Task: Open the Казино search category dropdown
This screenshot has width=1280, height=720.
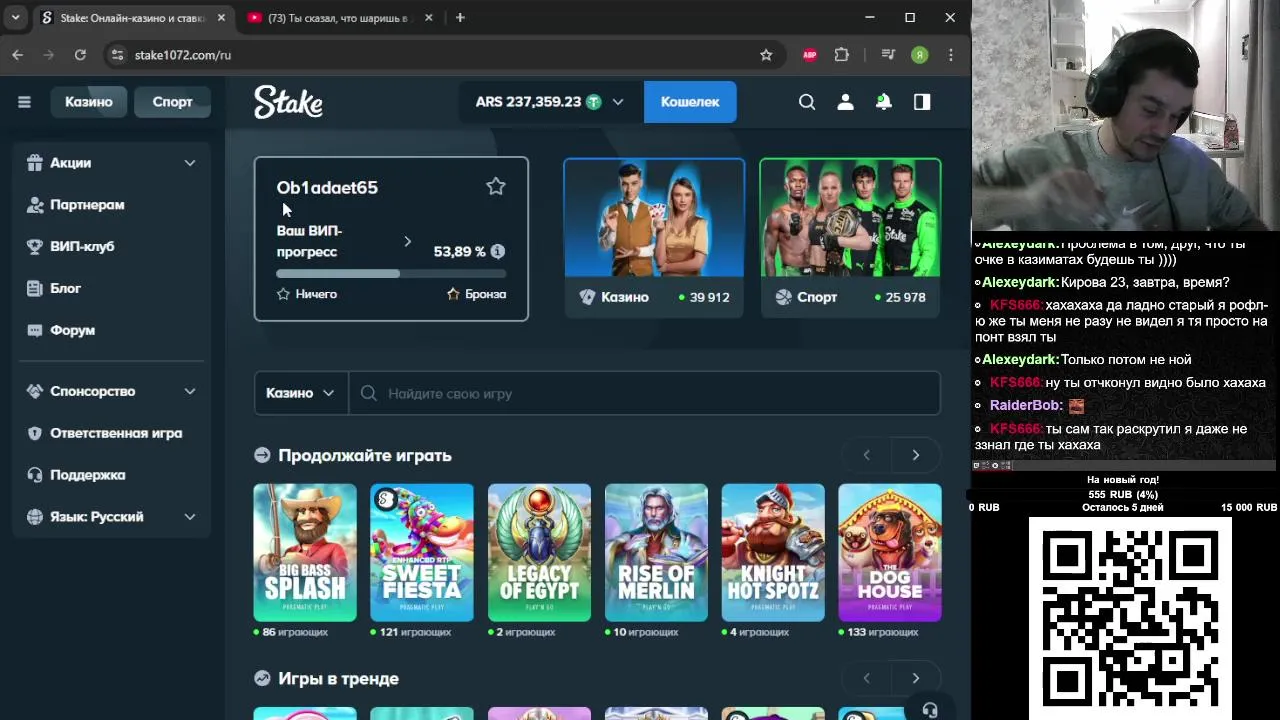Action: point(300,393)
